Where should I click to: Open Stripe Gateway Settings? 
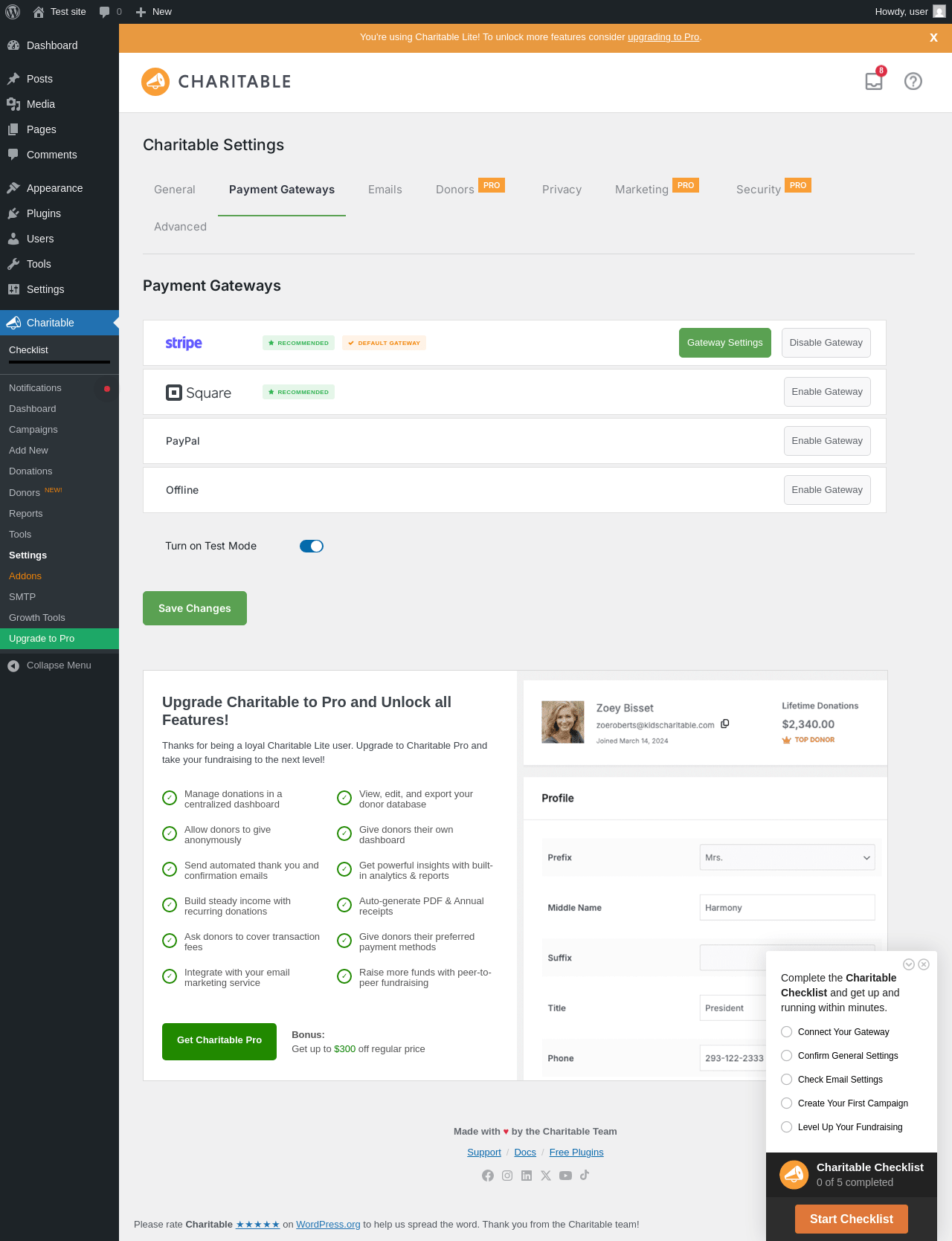coord(725,343)
